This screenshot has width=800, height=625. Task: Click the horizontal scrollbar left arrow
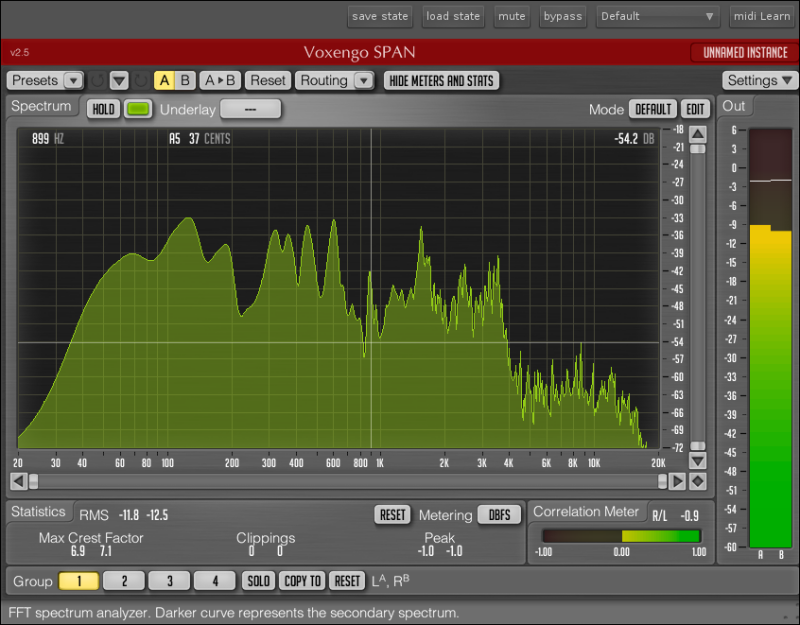(x=18, y=481)
